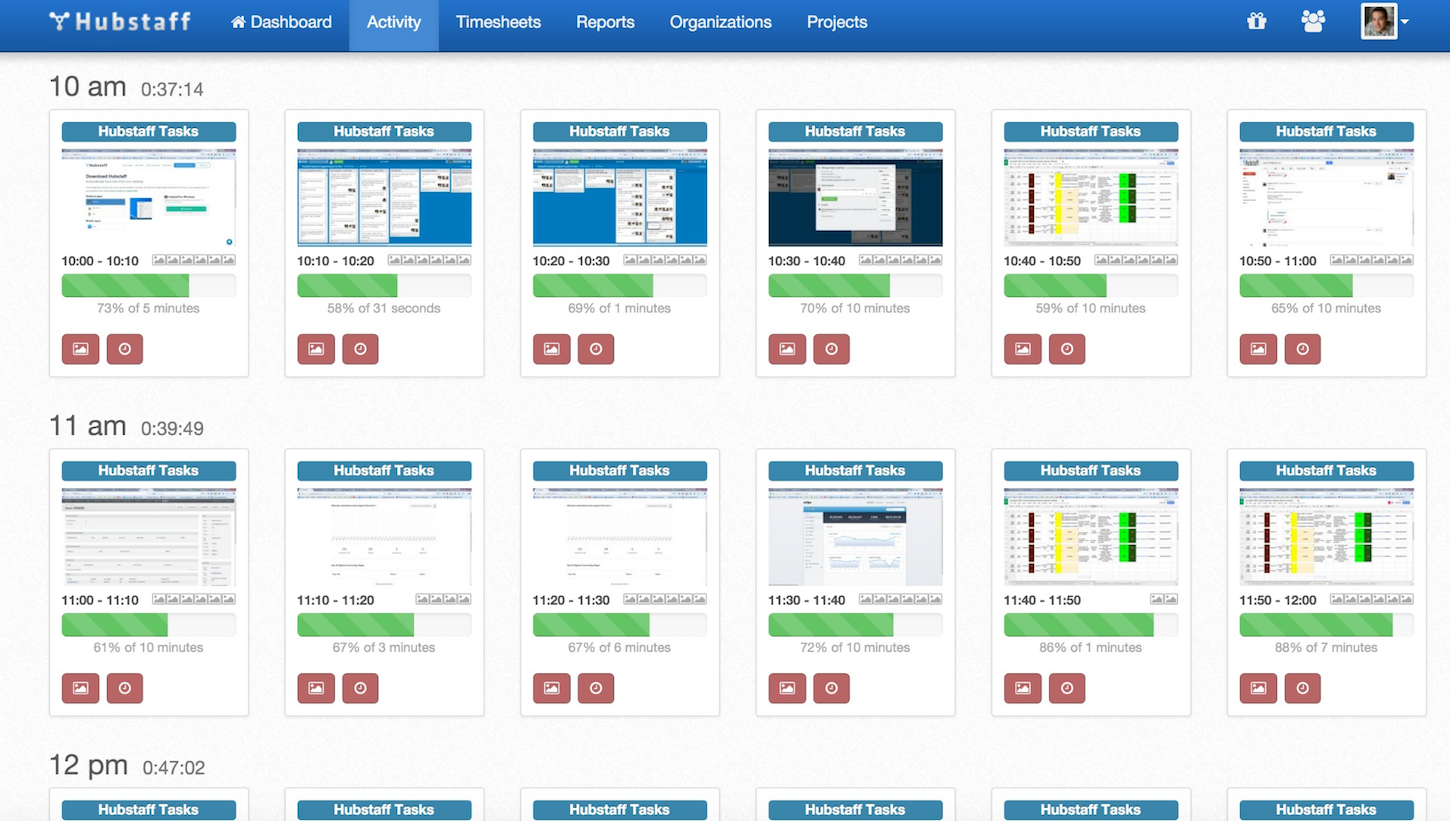Click the activity bar showing 88% of 7 minutes

[1326, 625]
